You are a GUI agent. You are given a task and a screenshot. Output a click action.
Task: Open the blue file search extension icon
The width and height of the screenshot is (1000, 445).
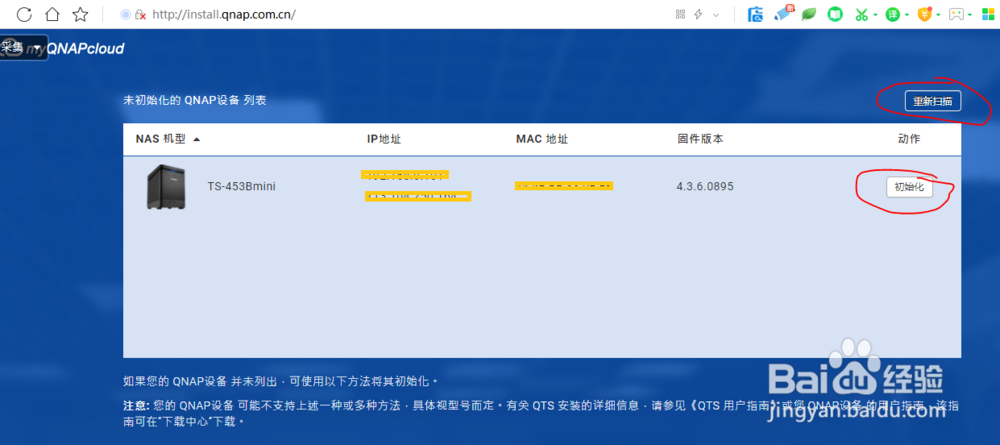756,14
